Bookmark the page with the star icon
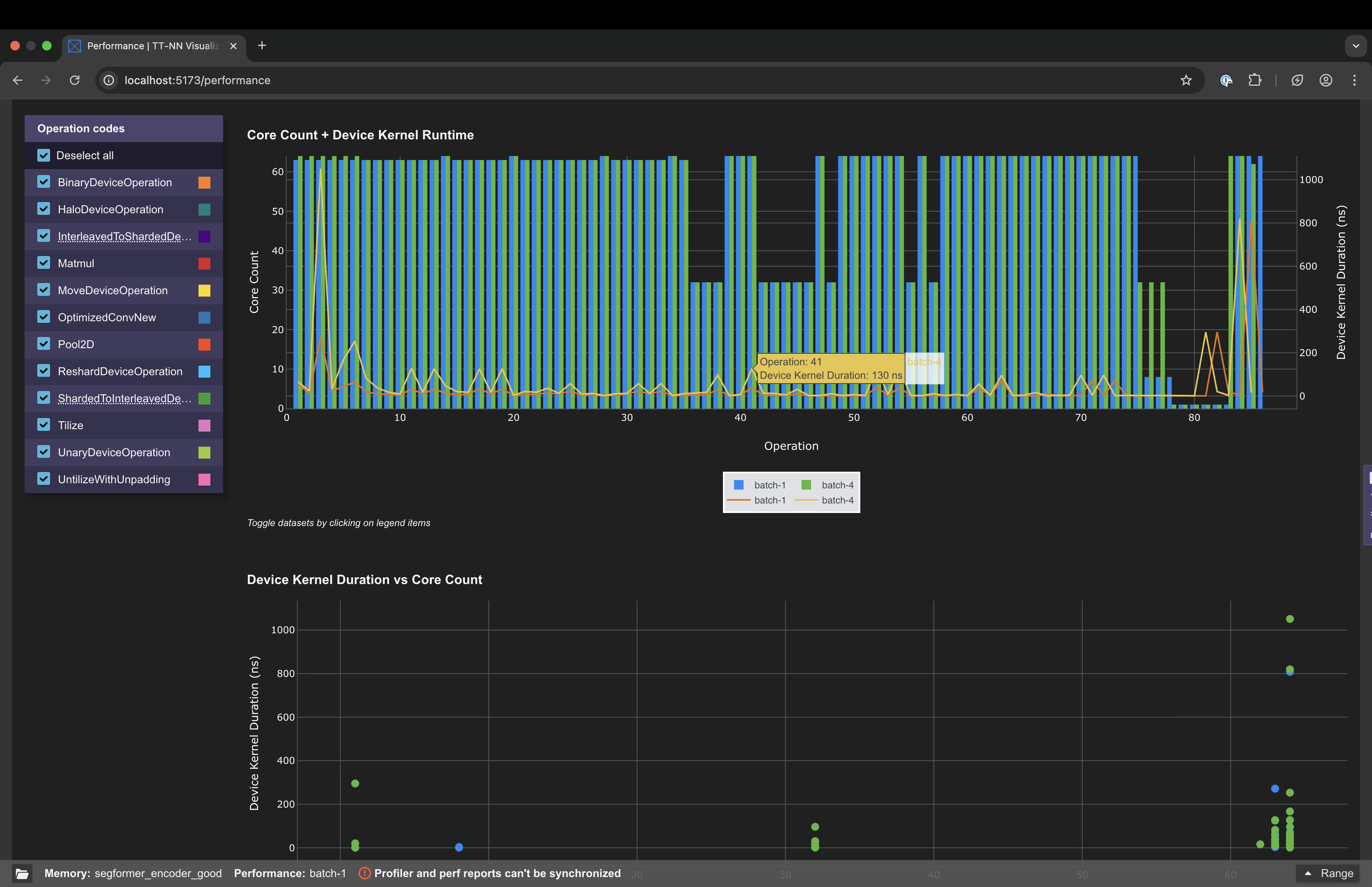1372x887 pixels. click(1186, 80)
